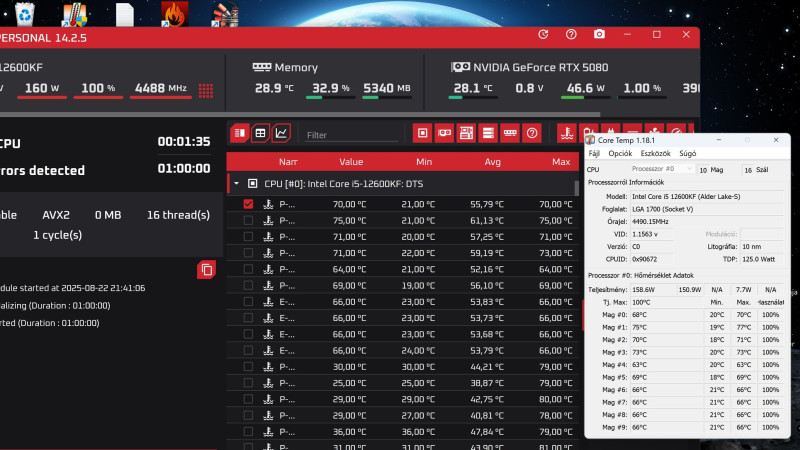Open the Súgó menu in Core Temp

point(687,153)
